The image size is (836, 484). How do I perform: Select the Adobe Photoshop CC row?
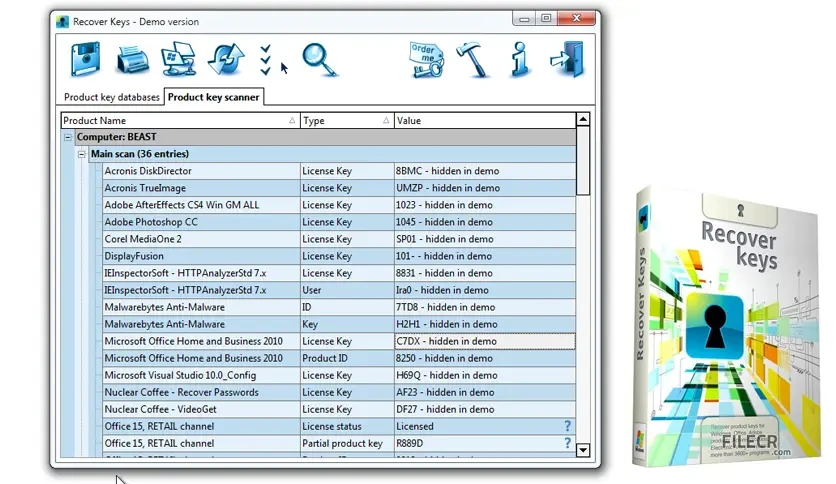pyautogui.click(x=339, y=222)
